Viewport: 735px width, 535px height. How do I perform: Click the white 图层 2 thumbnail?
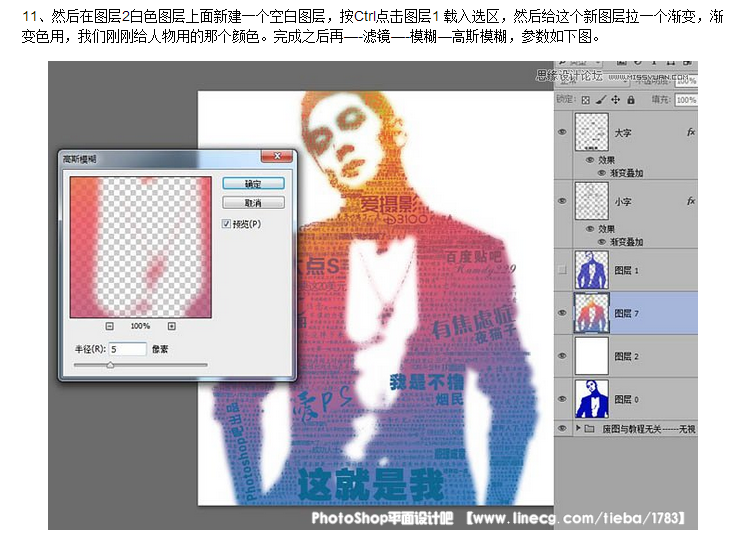point(592,356)
